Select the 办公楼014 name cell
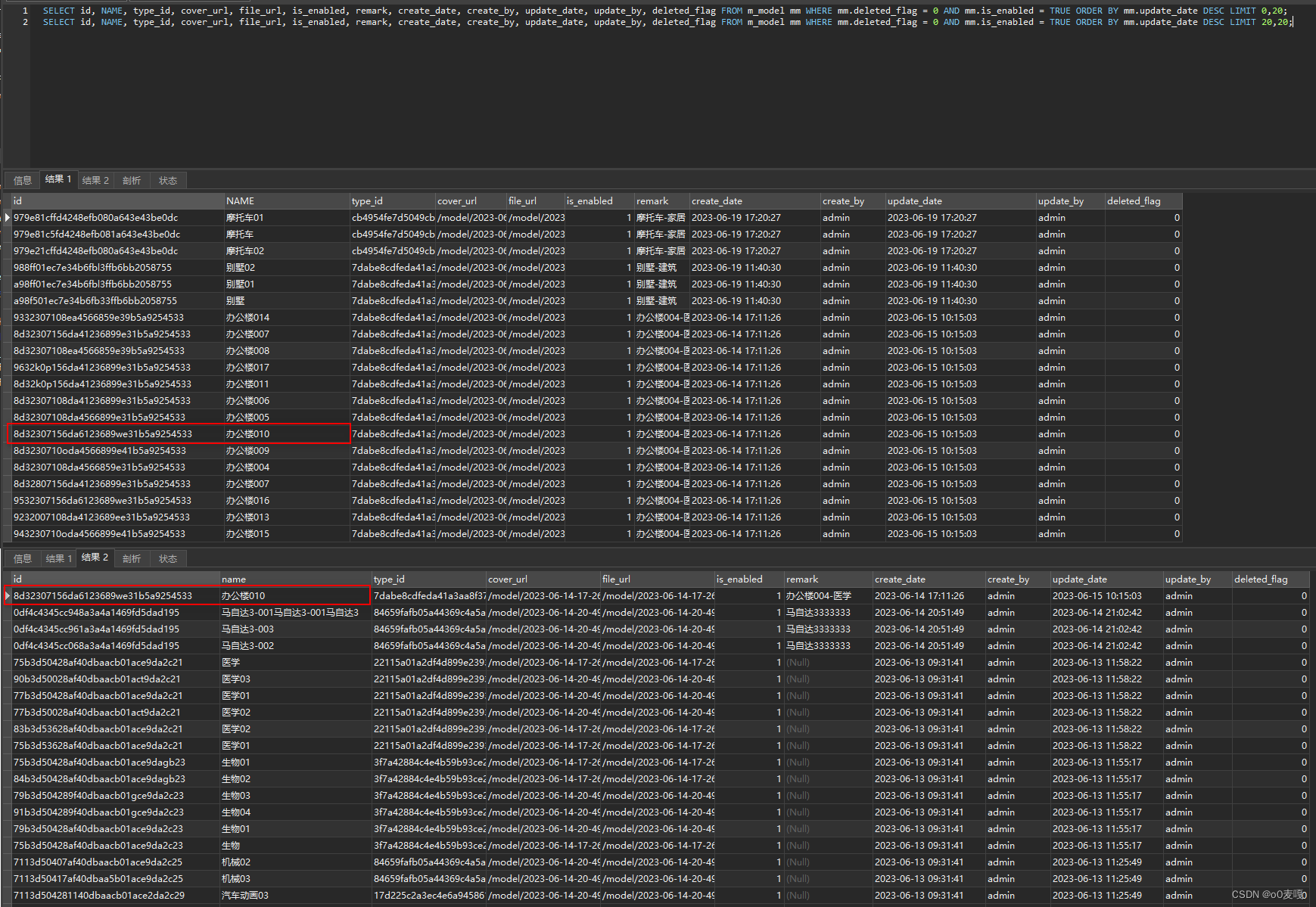1316x907 pixels. [287, 318]
